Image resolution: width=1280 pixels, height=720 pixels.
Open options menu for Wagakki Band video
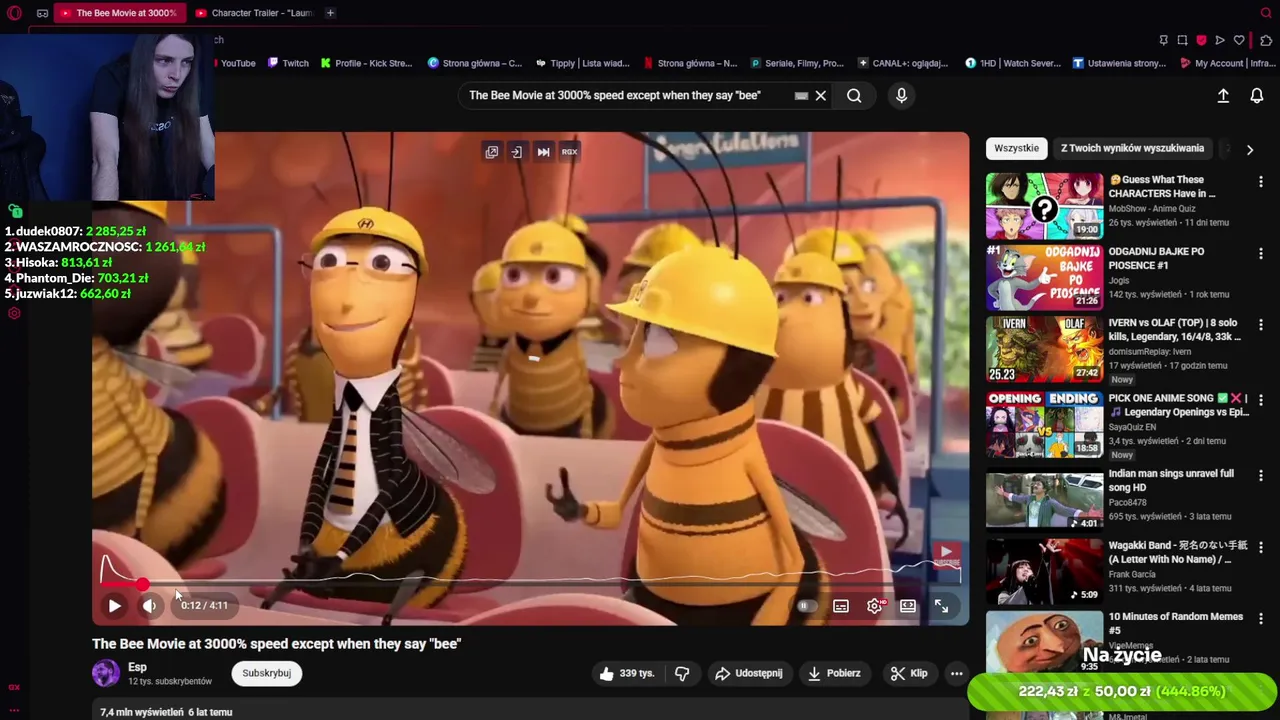click(1260, 548)
